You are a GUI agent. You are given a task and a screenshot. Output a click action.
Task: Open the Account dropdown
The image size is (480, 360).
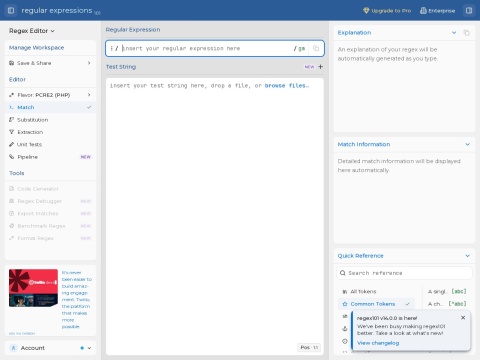pyautogui.click(x=50, y=348)
